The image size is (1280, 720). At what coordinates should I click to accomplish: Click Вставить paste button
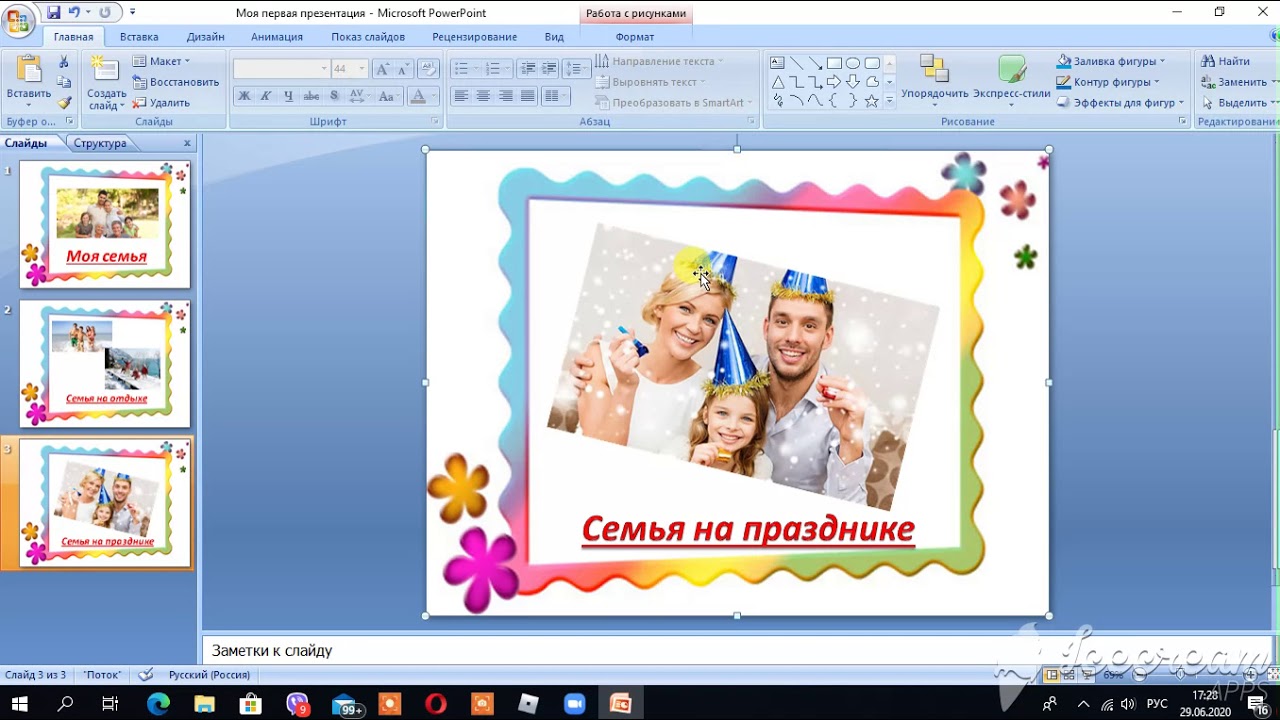(x=29, y=82)
